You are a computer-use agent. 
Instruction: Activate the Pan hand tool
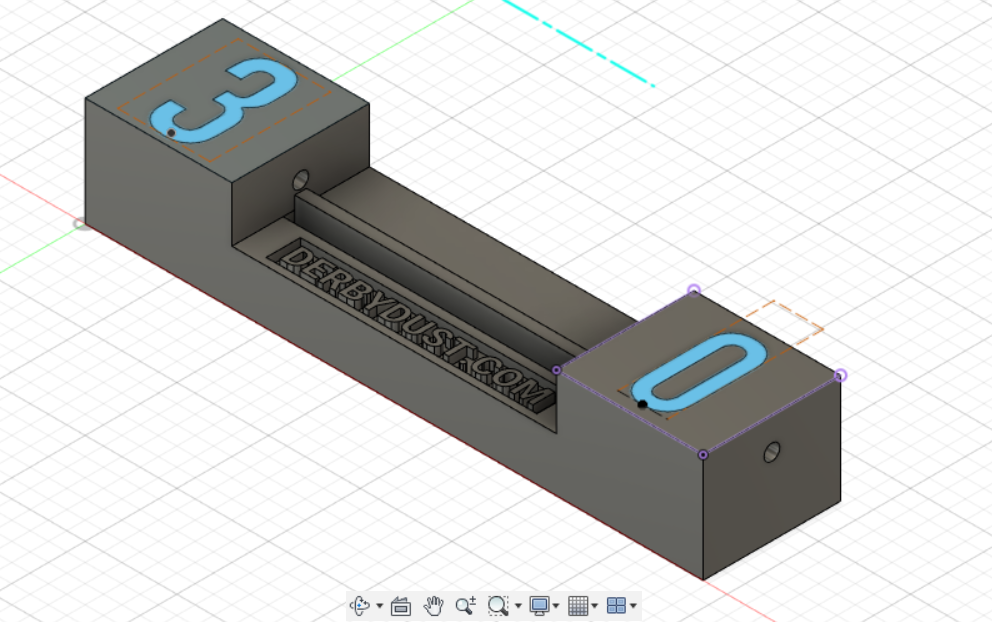[433, 605]
